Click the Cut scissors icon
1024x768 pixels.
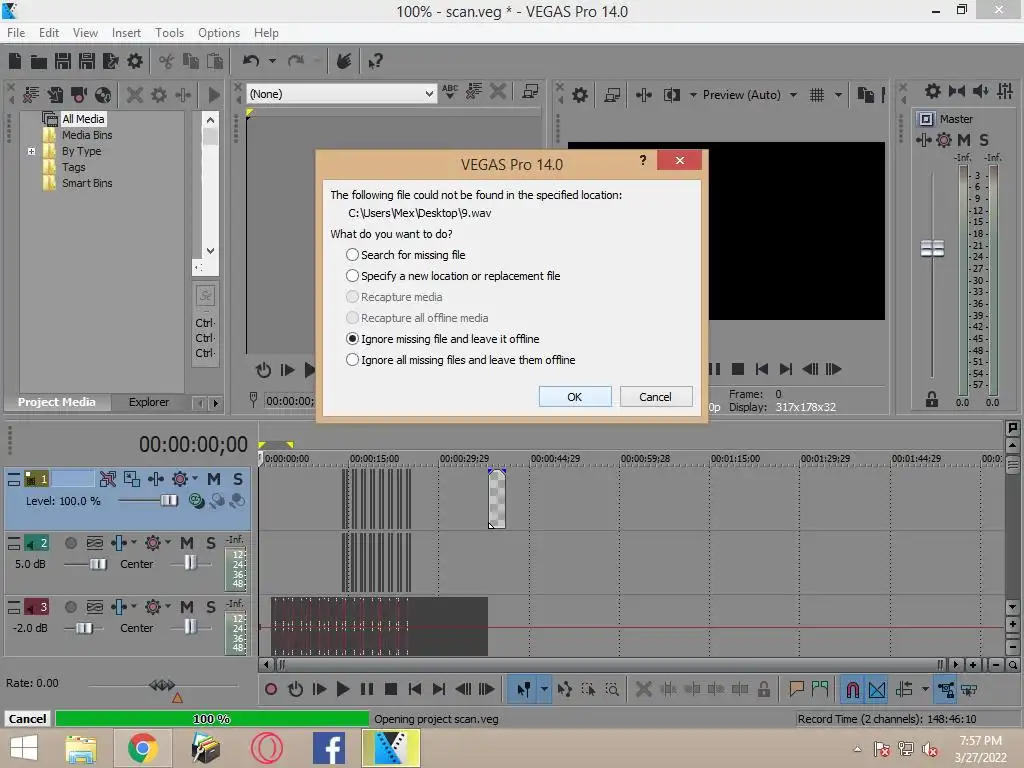click(167, 61)
